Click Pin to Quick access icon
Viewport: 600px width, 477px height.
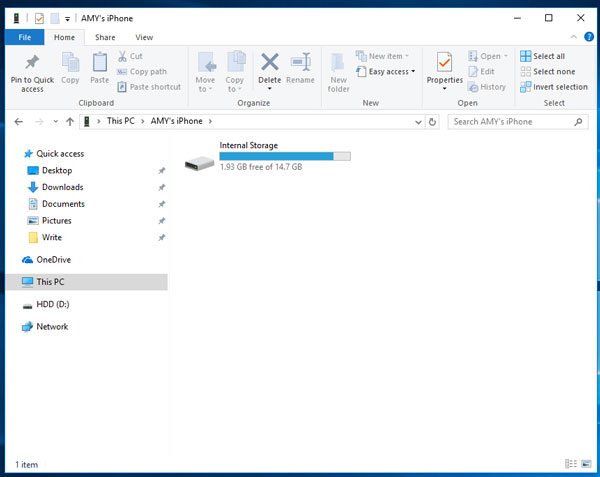point(32,63)
